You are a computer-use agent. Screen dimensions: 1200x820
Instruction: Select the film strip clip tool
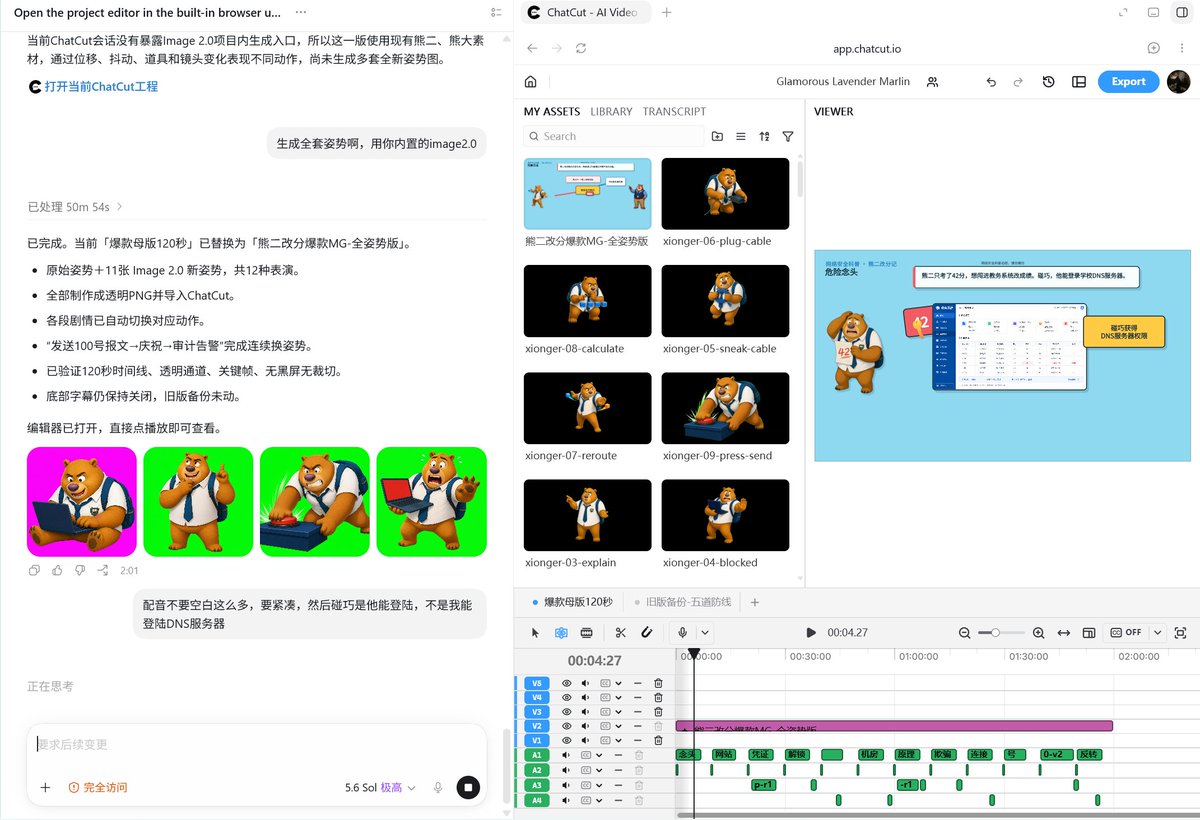587,633
